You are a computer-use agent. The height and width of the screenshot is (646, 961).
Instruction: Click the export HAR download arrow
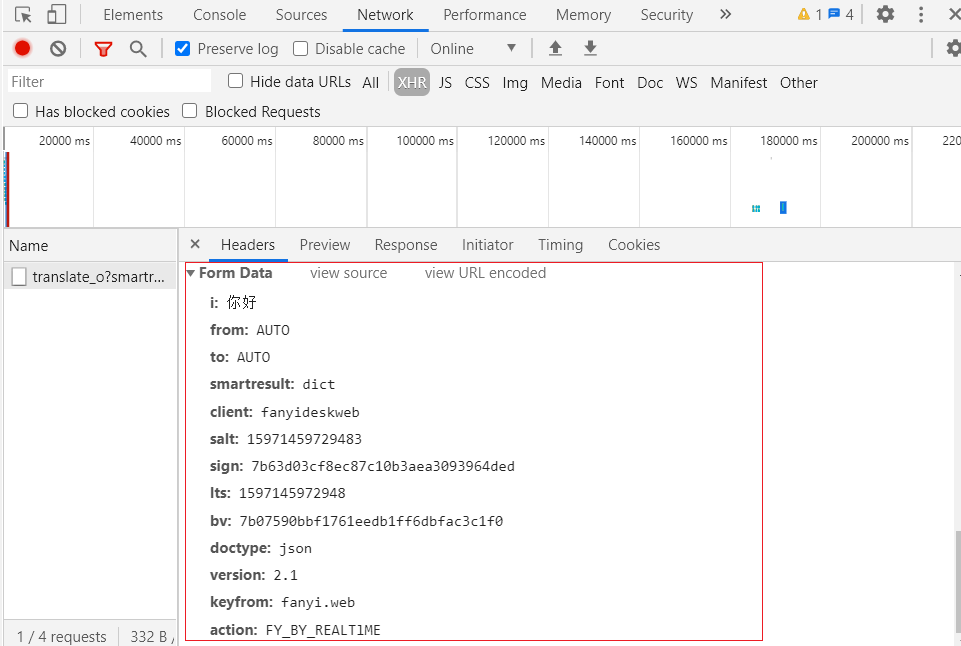pyautogui.click(x=590, y=49)
